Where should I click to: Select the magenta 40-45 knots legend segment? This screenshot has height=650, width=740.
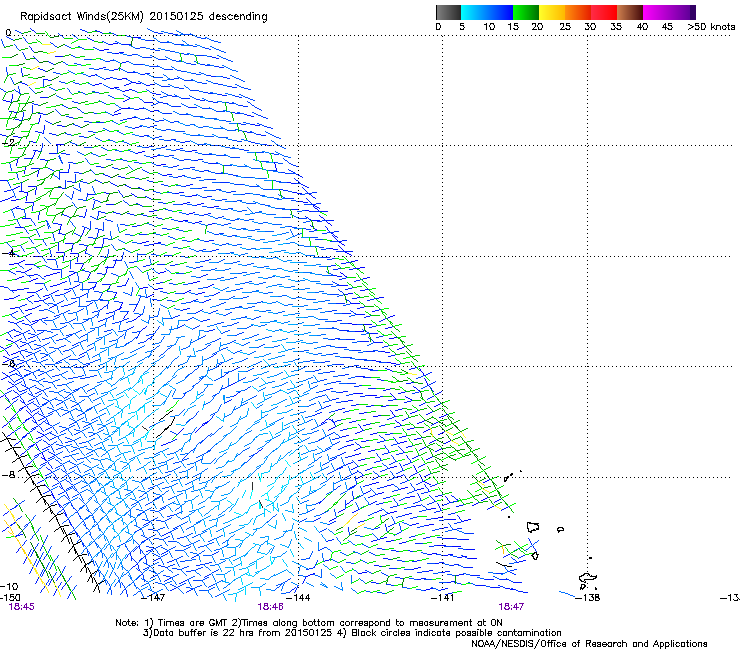click(656, 12)
